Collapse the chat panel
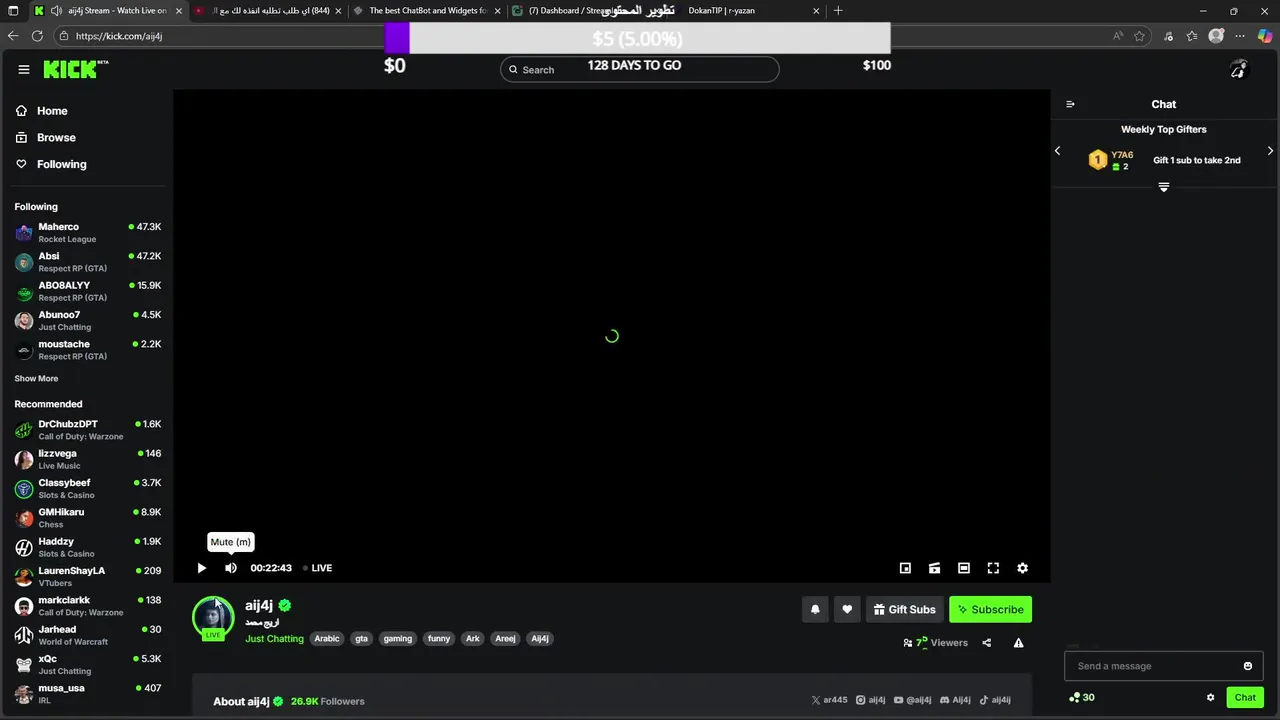This screenshot has width=1280, height=720. pos(1070,104)
